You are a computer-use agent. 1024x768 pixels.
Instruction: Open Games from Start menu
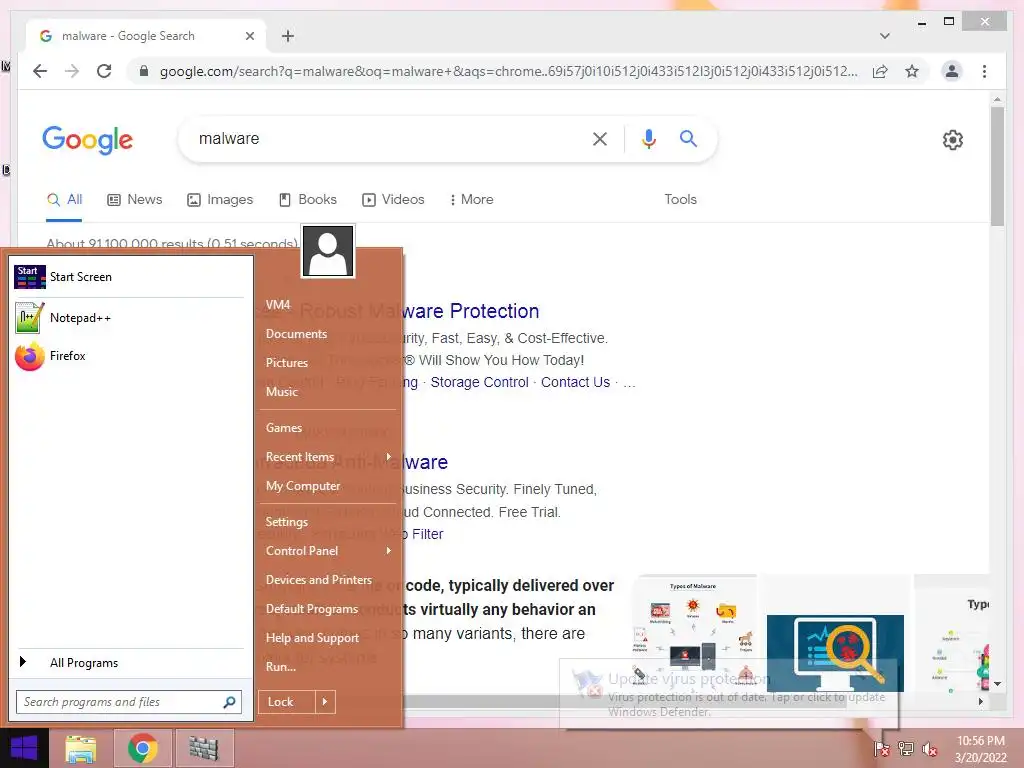(x=283, y=428)
